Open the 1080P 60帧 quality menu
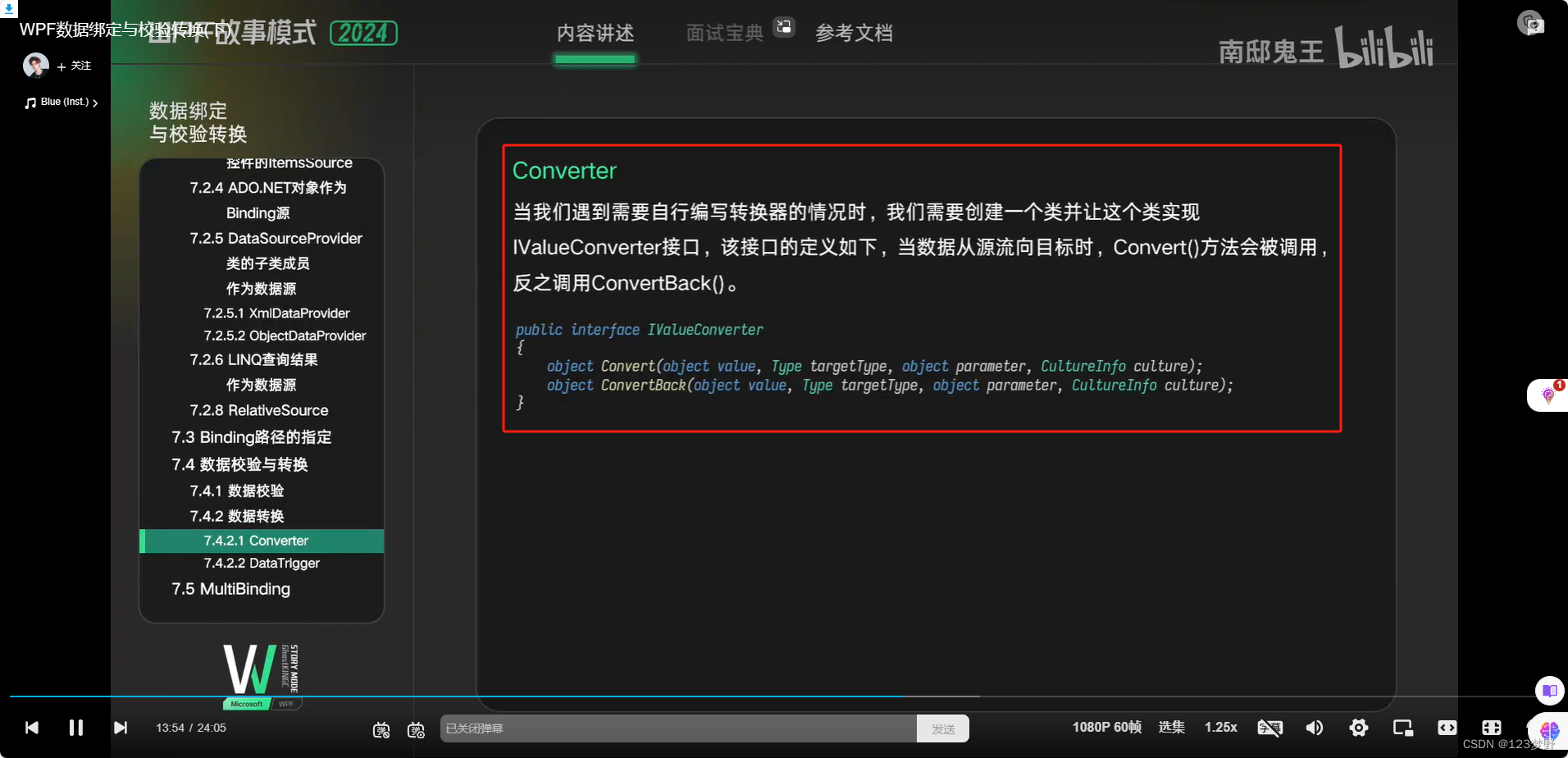 [1107, 727]
